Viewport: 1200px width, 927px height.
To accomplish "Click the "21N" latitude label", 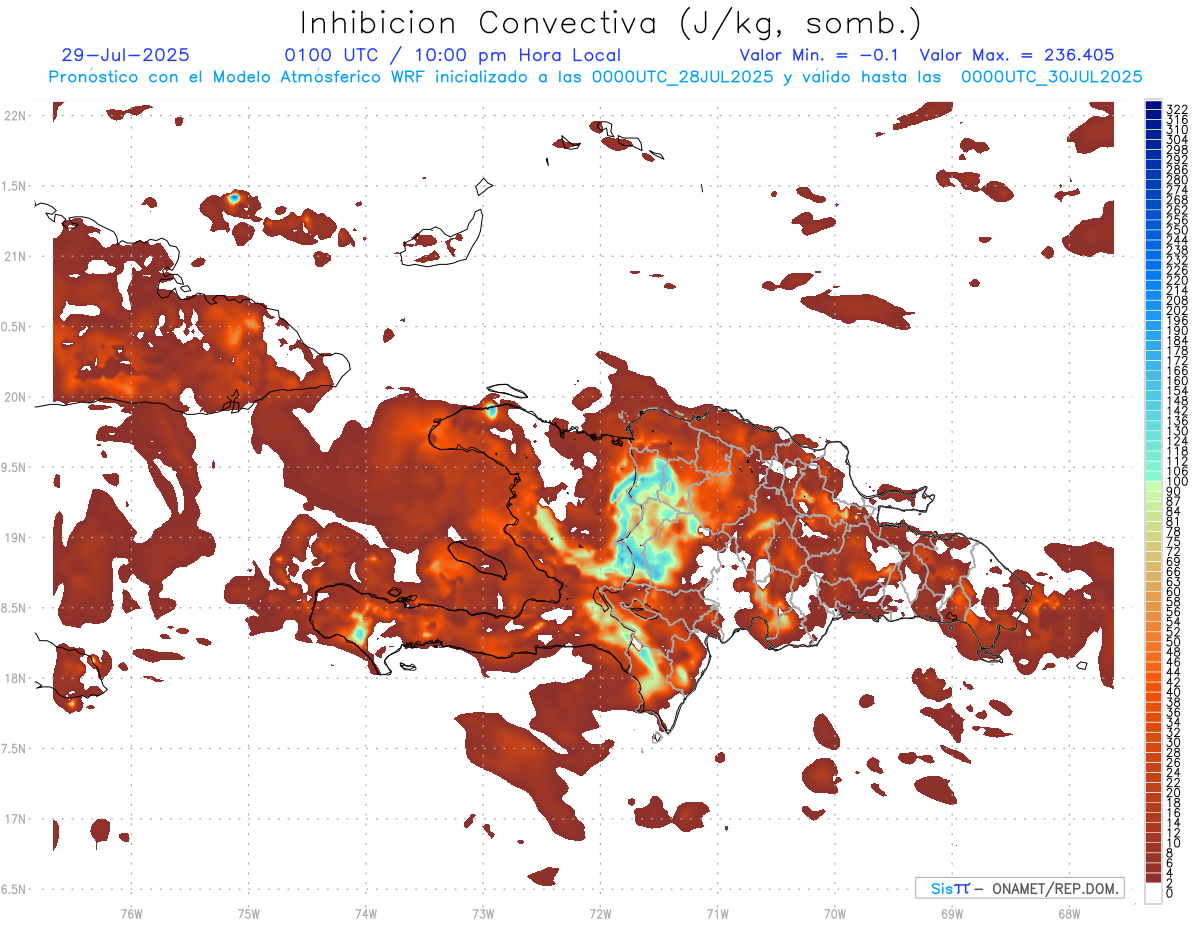I will (17, 256).
